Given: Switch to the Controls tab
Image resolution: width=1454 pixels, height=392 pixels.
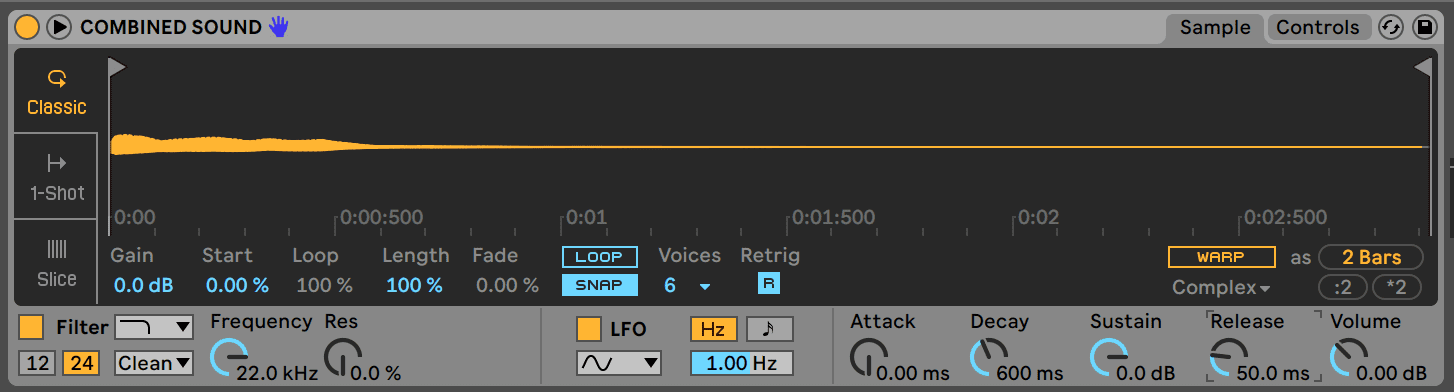Looking at the screenshot, I should [1316, 28].
